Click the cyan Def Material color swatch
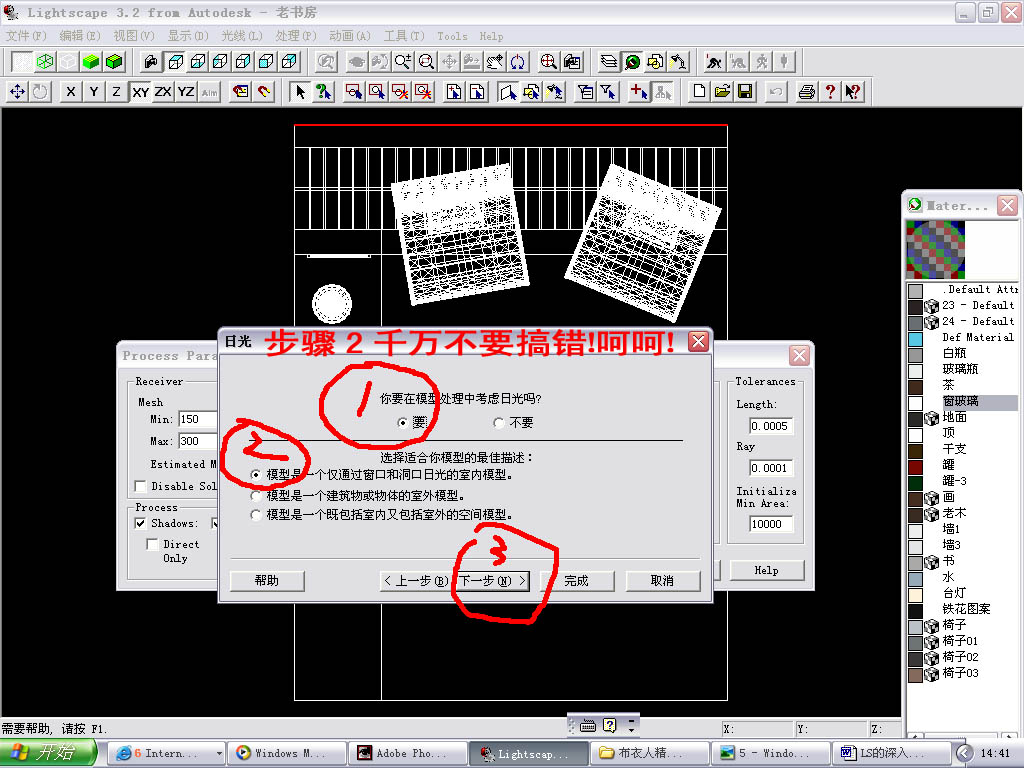Screen dimensions: 1024x768 click(915, 338)
